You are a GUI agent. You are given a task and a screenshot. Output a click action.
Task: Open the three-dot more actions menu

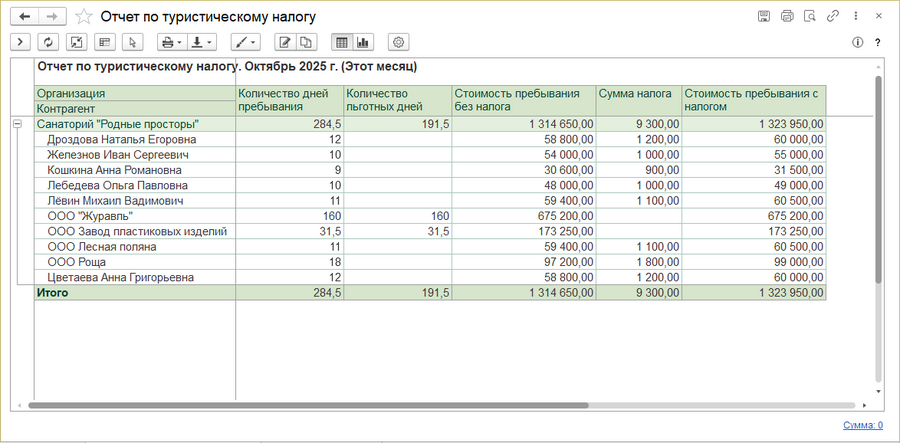click(855, 16)
